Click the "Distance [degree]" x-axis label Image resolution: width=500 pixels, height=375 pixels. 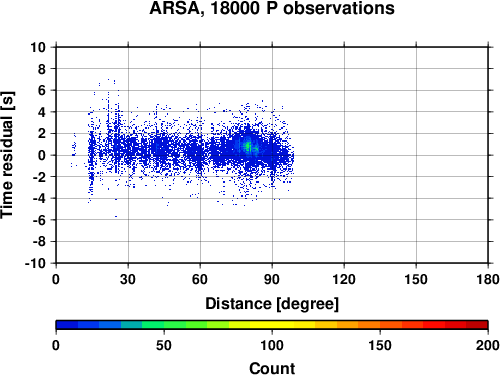coord(272,304)
